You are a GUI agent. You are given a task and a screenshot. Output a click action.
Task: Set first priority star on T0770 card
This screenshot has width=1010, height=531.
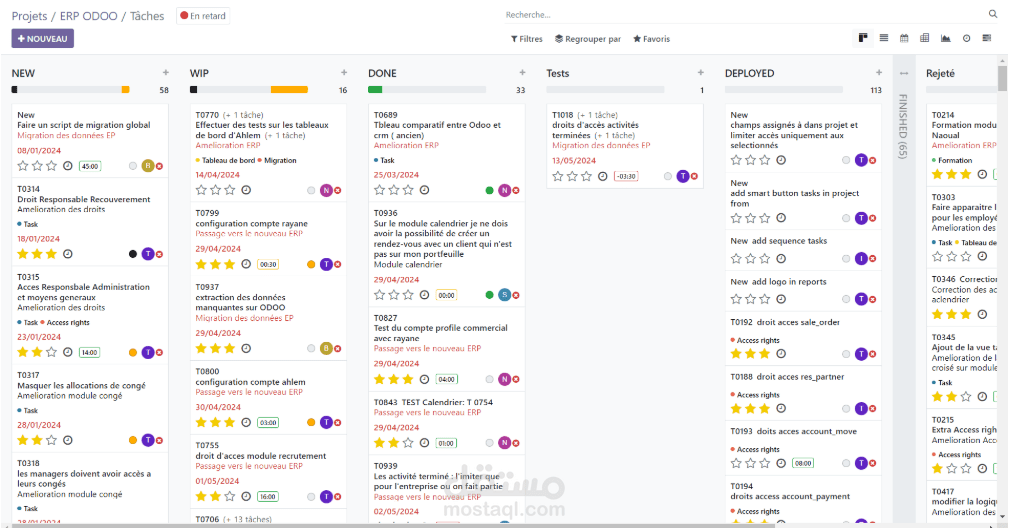[x=201, y=190]
